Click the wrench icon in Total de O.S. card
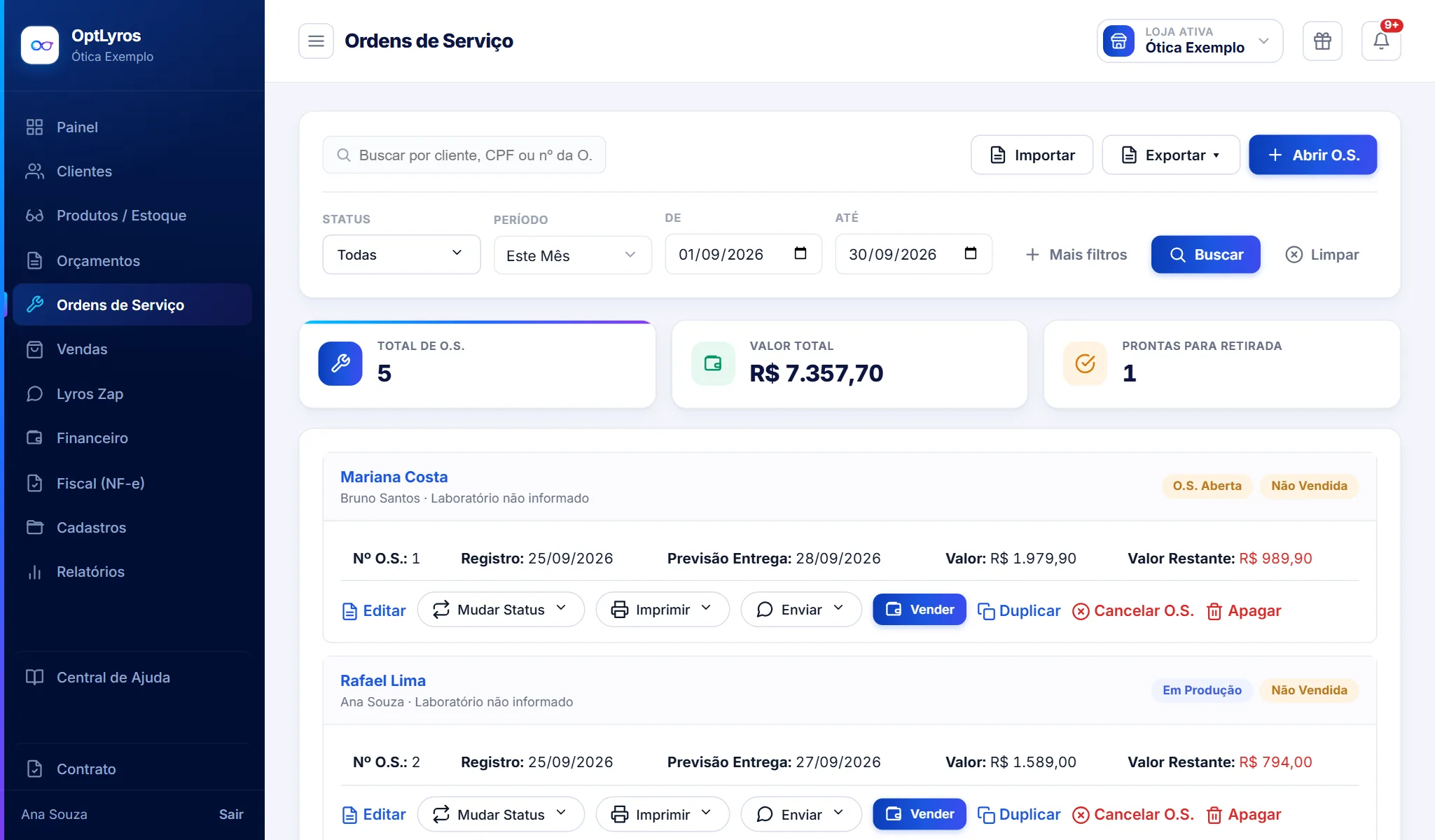 340,363
